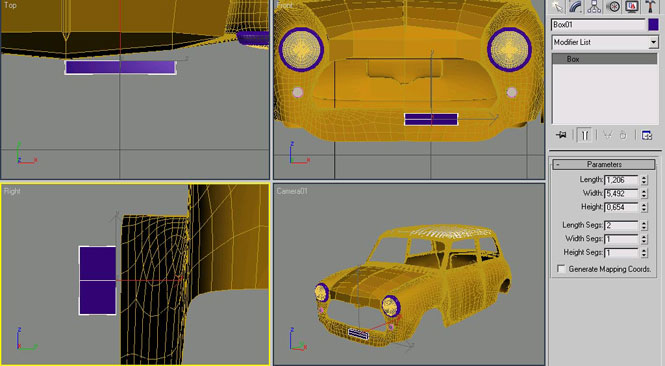665x366 pixels.
Task: Open Configure Modifier Sets icon
Action: pos(647,135)
